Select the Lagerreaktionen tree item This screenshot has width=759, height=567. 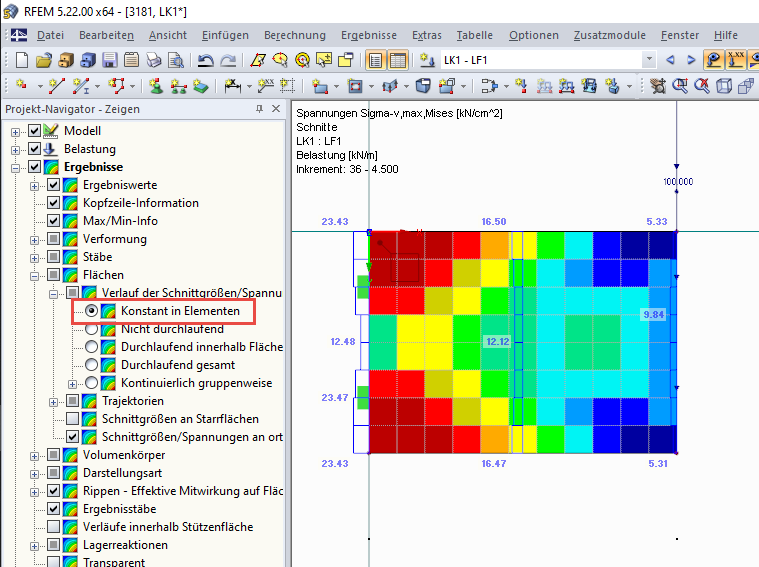tap(125, 545)
